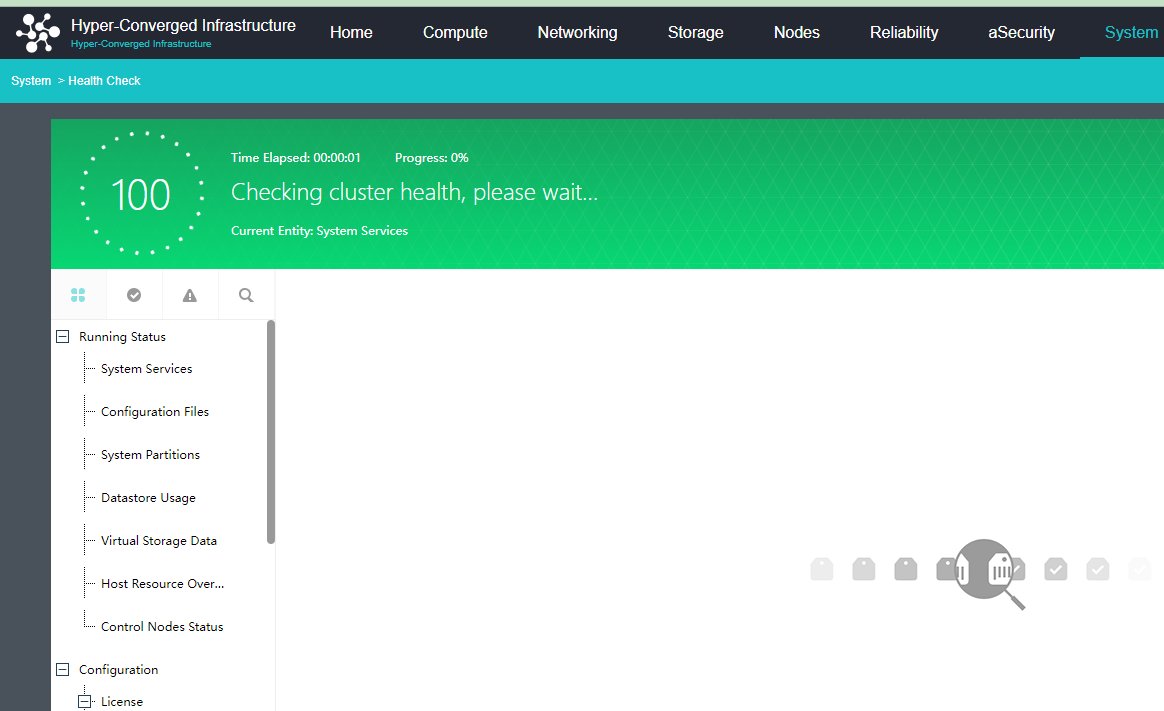Click the tree panel vertical scrollbar
The height and width of the screenshot is (711, 1164).
point(271,432)
